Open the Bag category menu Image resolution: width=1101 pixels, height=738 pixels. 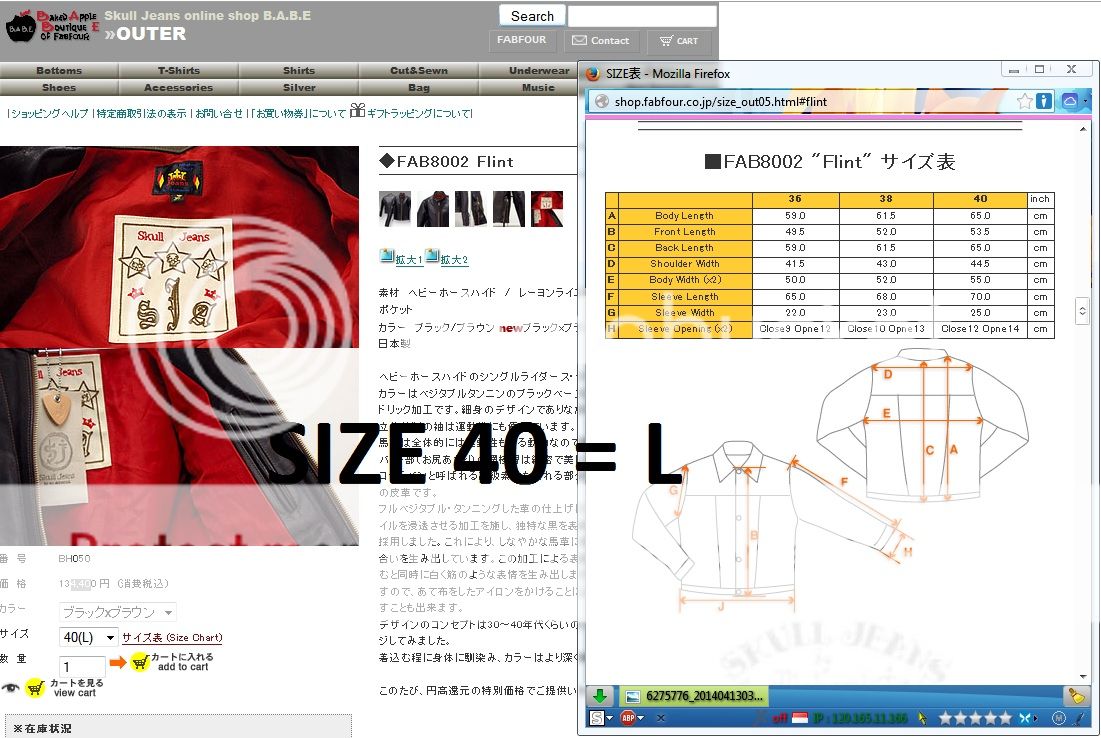pyautogui.click(x=418, y=88)
